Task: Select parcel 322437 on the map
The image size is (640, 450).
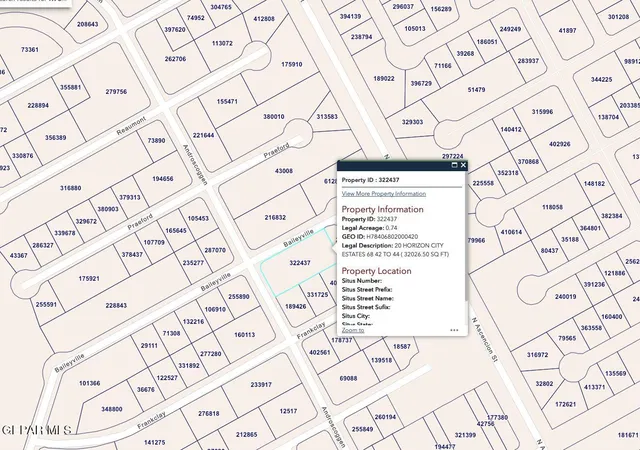Action: click(300, 263)
